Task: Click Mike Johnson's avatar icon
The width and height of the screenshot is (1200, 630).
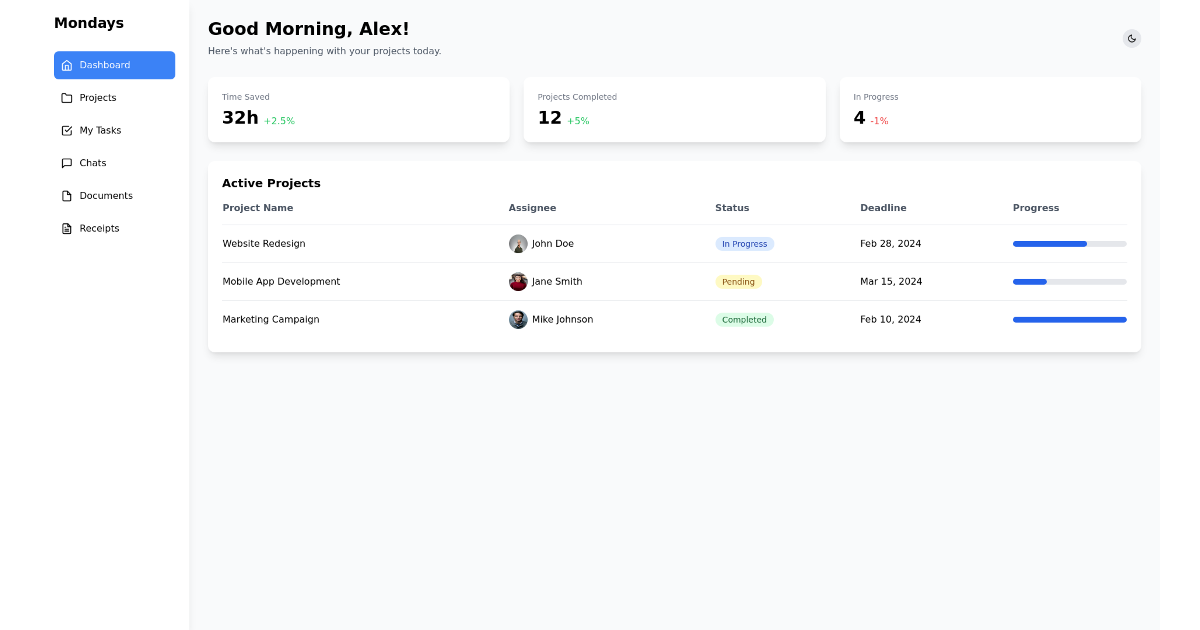Action: (x=518, y=319)
